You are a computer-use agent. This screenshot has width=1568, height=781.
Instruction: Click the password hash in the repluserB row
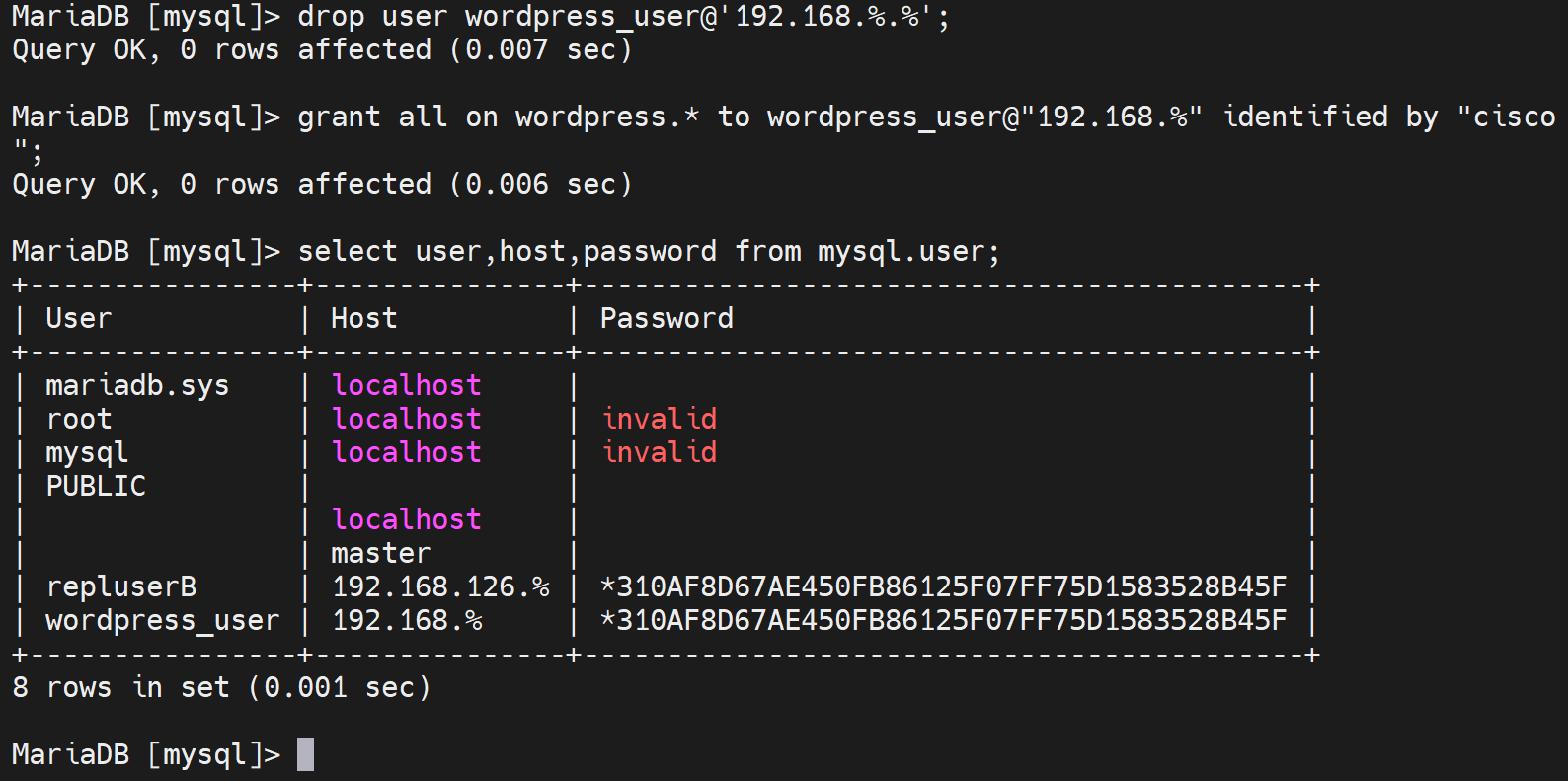[943, 587]
